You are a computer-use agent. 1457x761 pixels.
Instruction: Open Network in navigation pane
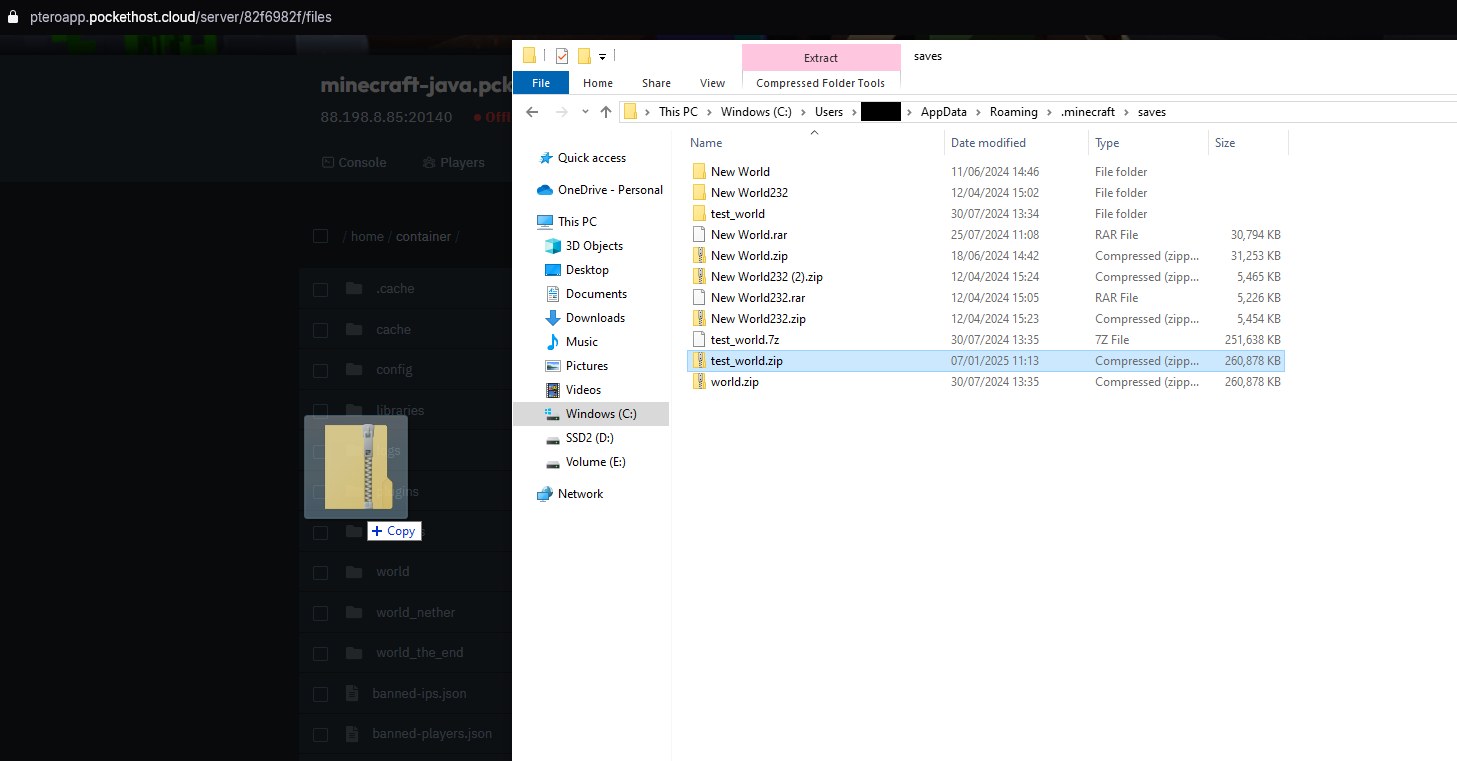pyautogui.click(x=580, y=494)
